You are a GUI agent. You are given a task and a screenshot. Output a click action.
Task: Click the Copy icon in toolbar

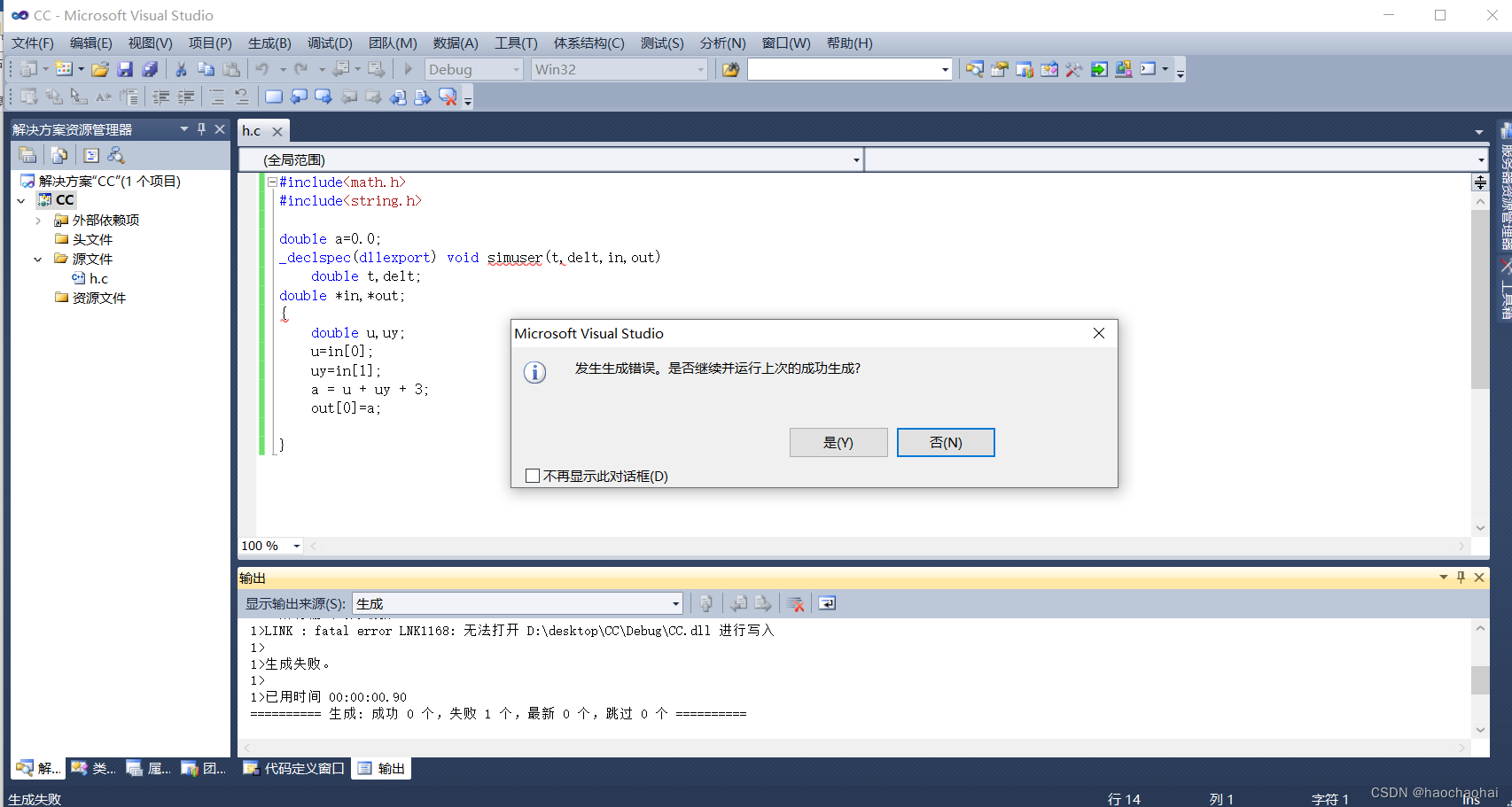(207, 69)
